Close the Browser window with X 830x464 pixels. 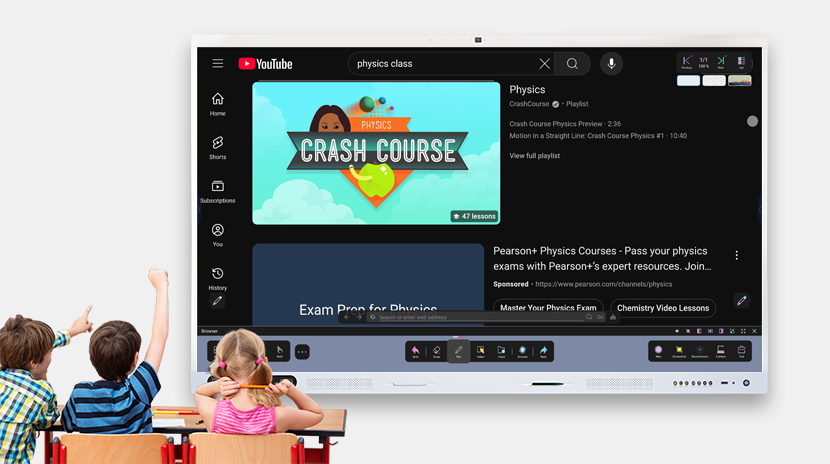tap(754, 331)
